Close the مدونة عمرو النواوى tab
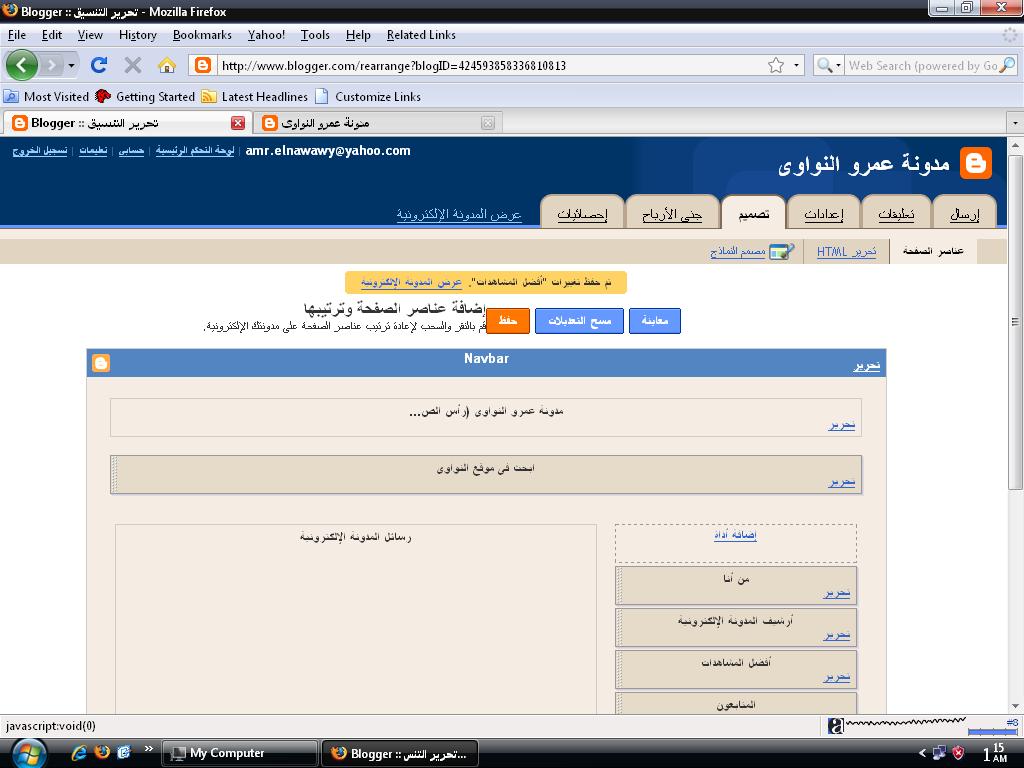This screenshot has width=1024, height=768. tap(488, 123)
